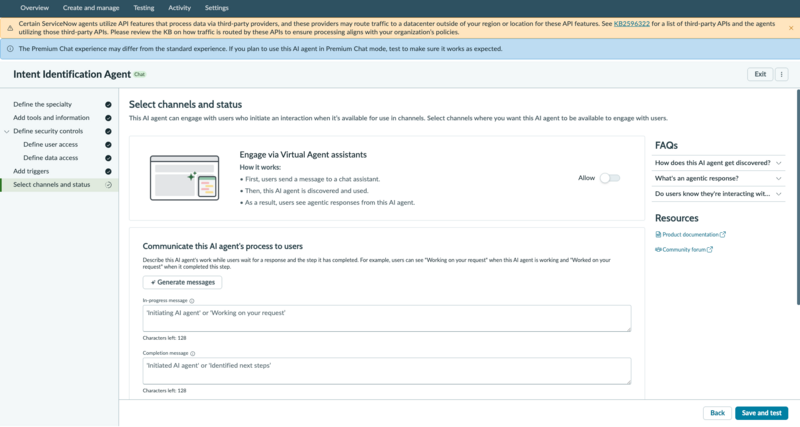Screen dimensions: 800x427
Task: Click completed checkmark beside Add tools and information
Action: pos(108,118)
